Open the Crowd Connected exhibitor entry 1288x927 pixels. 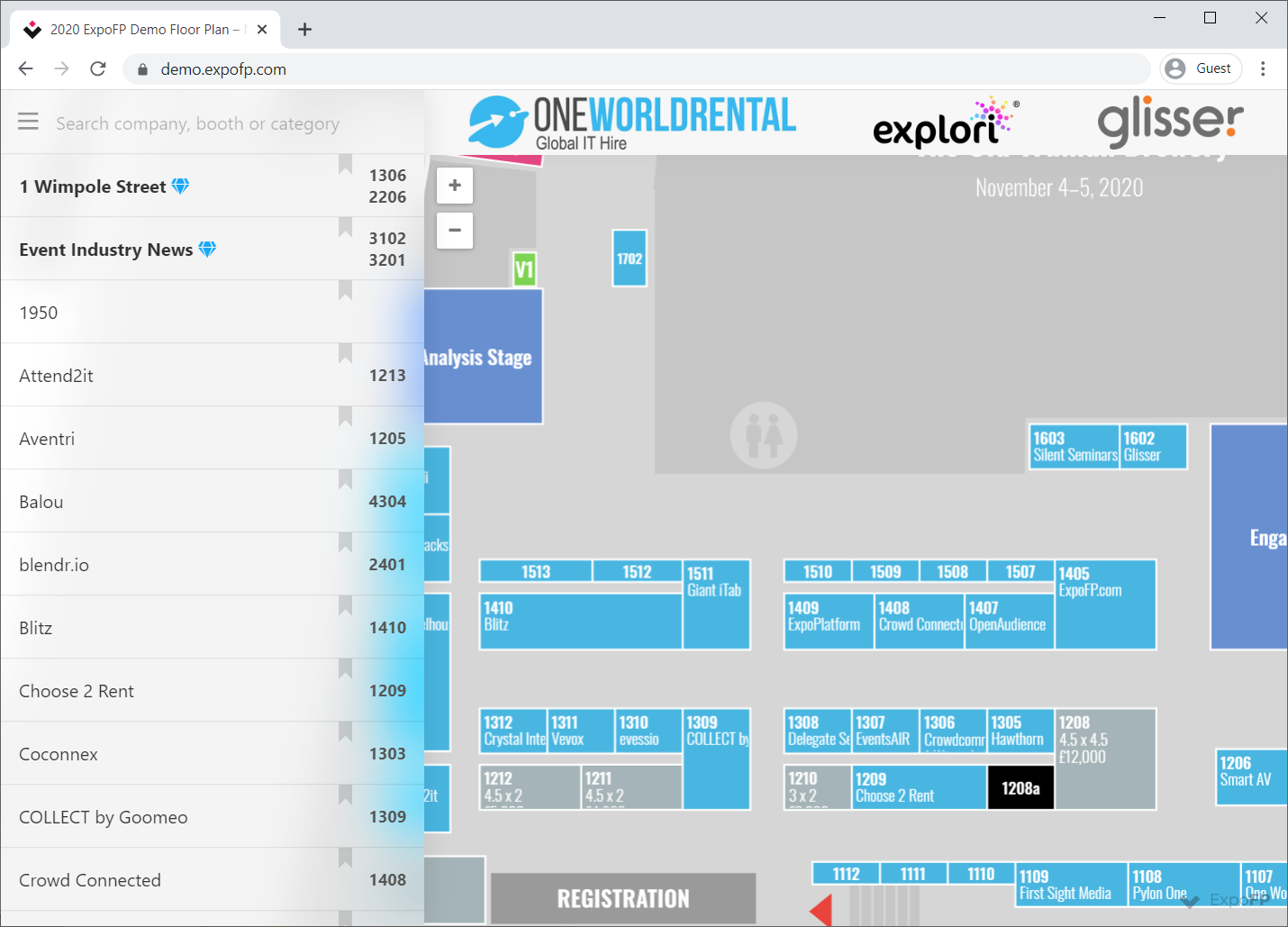point(212,879)
